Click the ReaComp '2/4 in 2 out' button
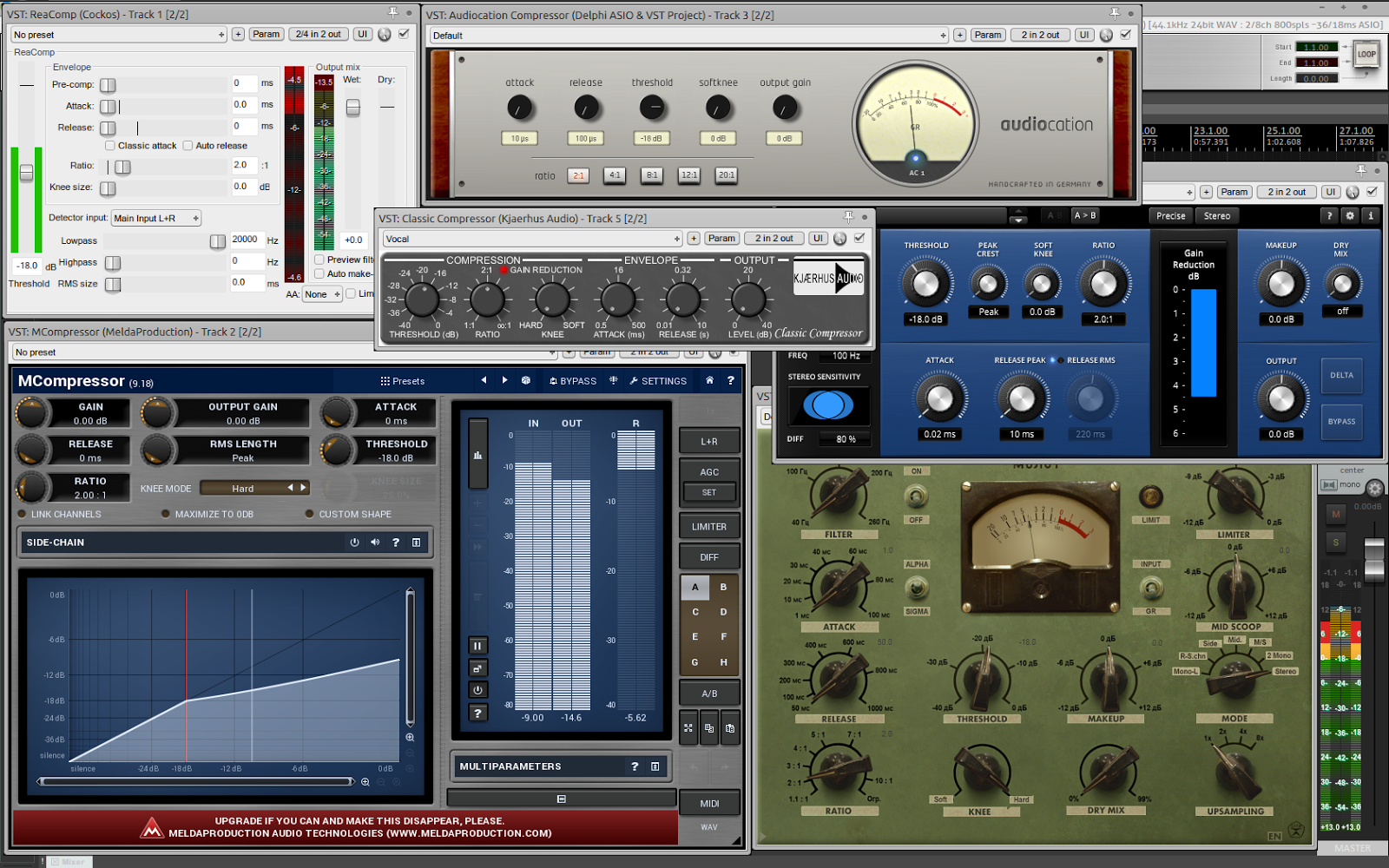The height and width of the screenshot is (868, 1389). (319, 35)
